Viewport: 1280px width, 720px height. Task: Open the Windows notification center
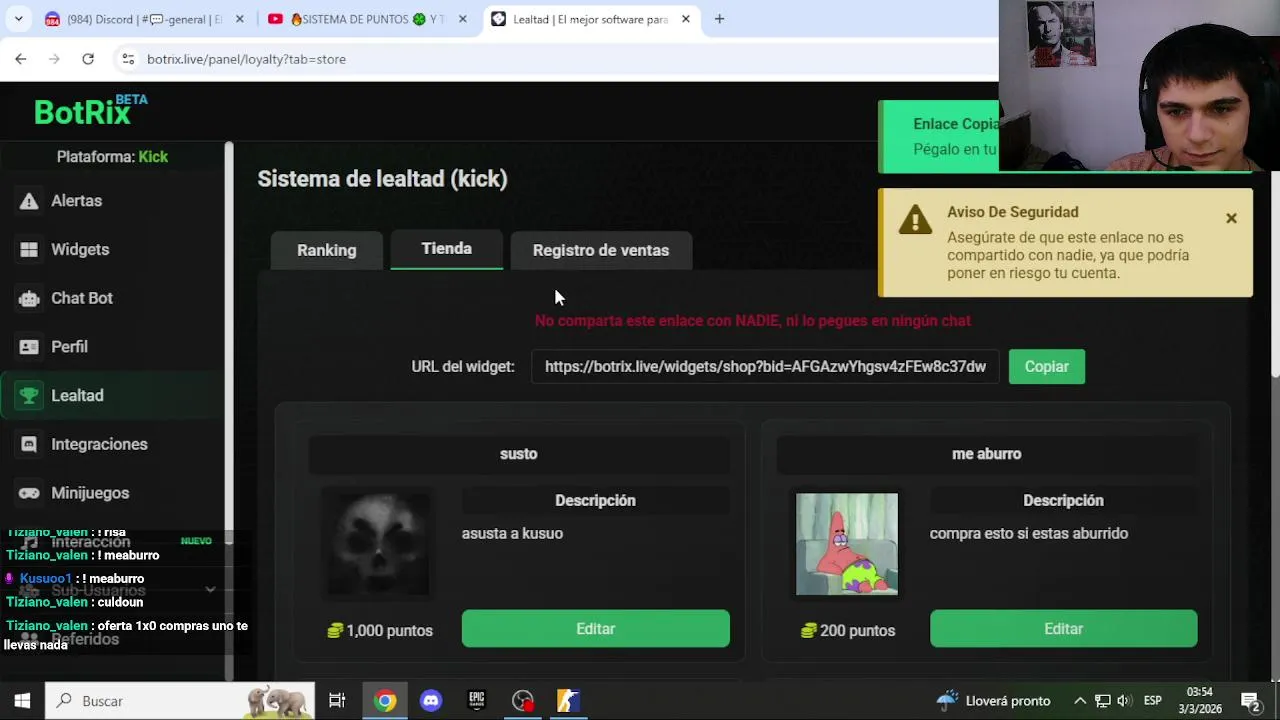coord(1250,701)
